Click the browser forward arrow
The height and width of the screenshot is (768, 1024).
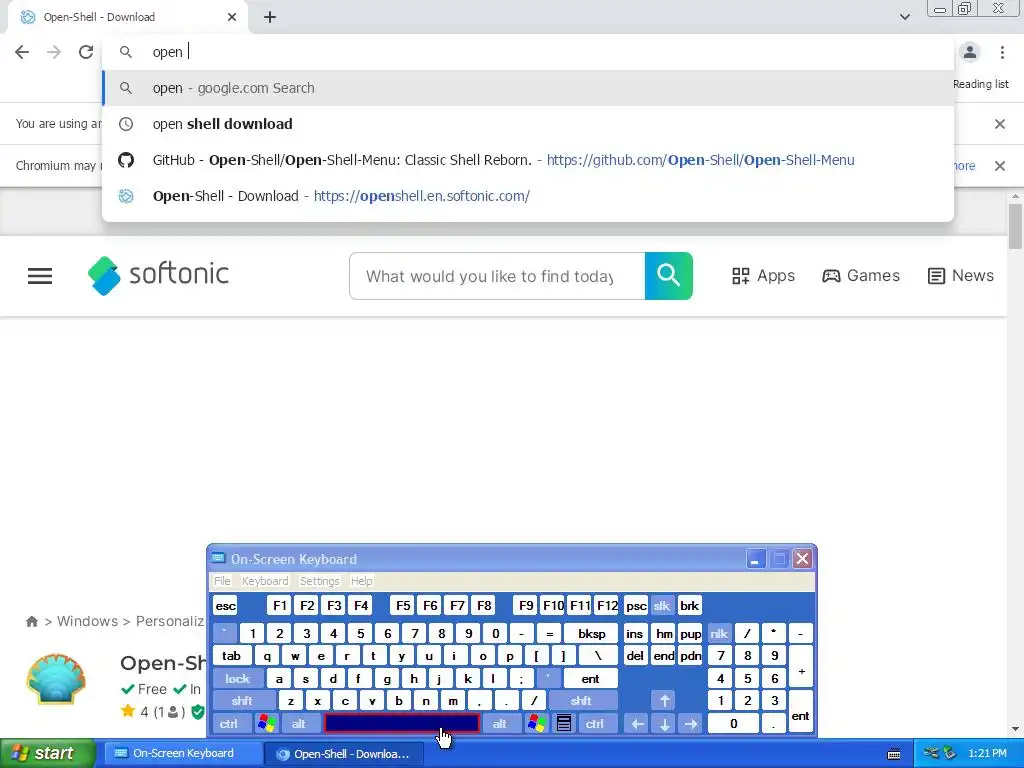(54, 52)
